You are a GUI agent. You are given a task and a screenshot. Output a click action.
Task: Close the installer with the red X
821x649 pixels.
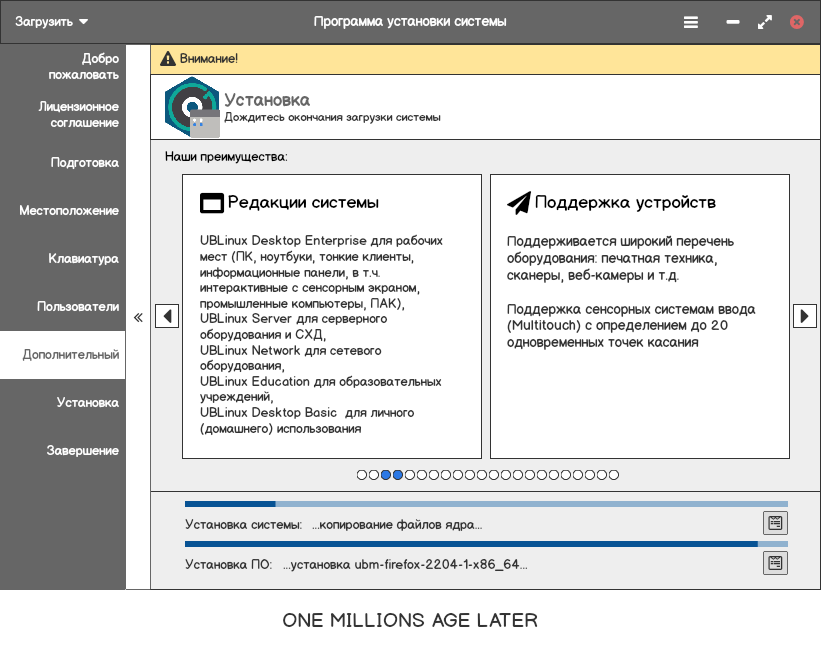796,22
